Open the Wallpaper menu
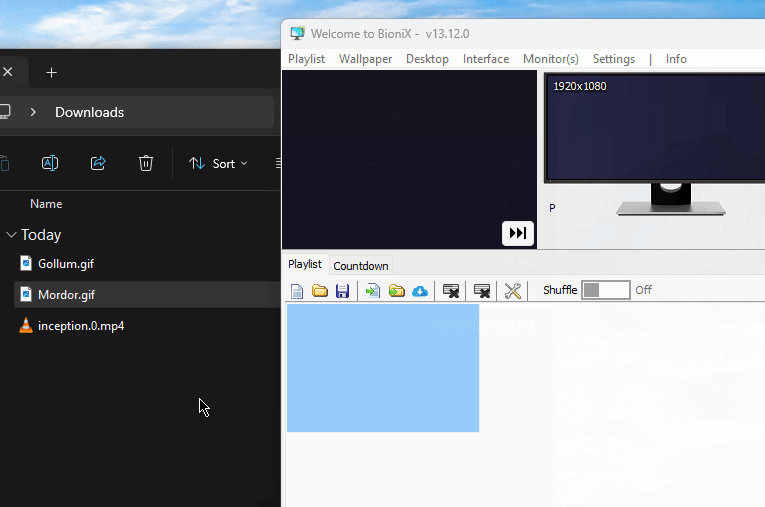This screenshot has width=765, height=507. pos(365,59)
